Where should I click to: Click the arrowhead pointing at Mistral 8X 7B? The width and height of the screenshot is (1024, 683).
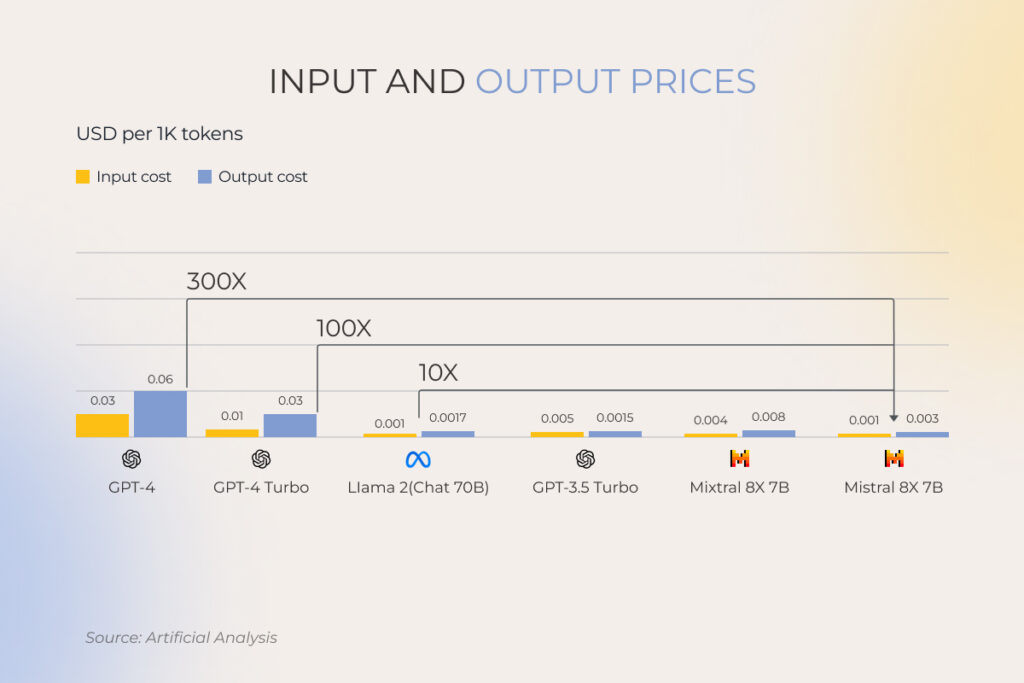(893, 418)
